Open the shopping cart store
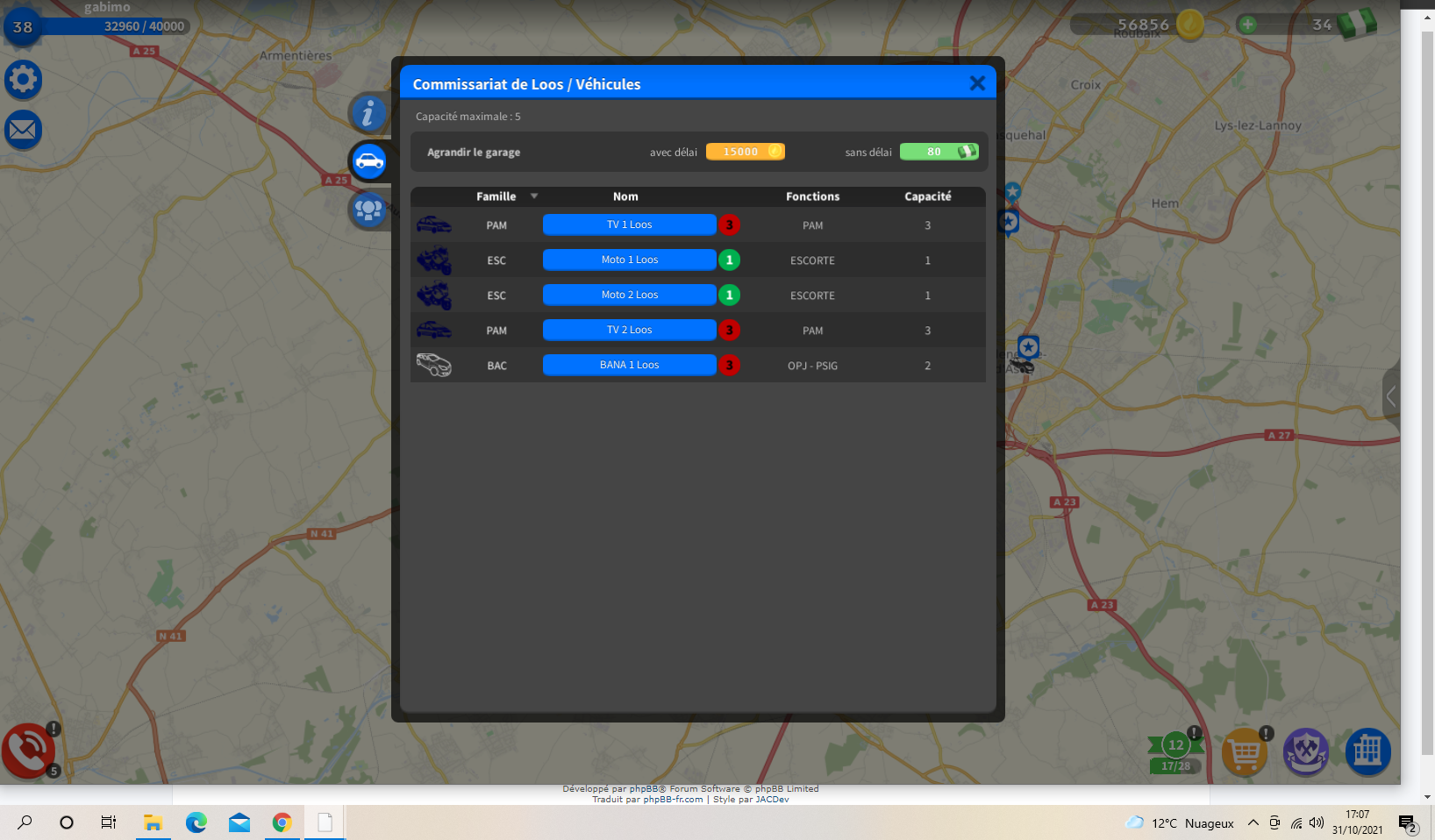The width and height of the screenshot is (1435, 840). coord(1244,752)
